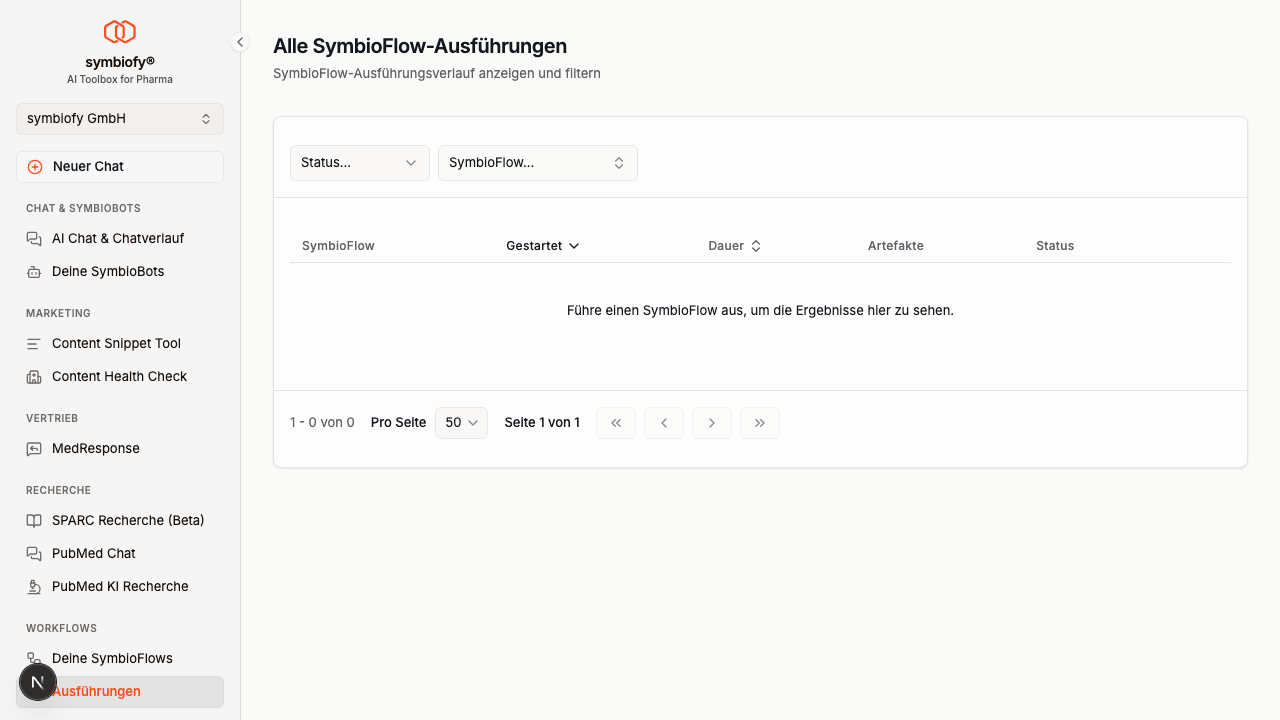1280x720 pixels.
Task: Open PubMed Chat from sidebar
Action: [x=94, y=554]
